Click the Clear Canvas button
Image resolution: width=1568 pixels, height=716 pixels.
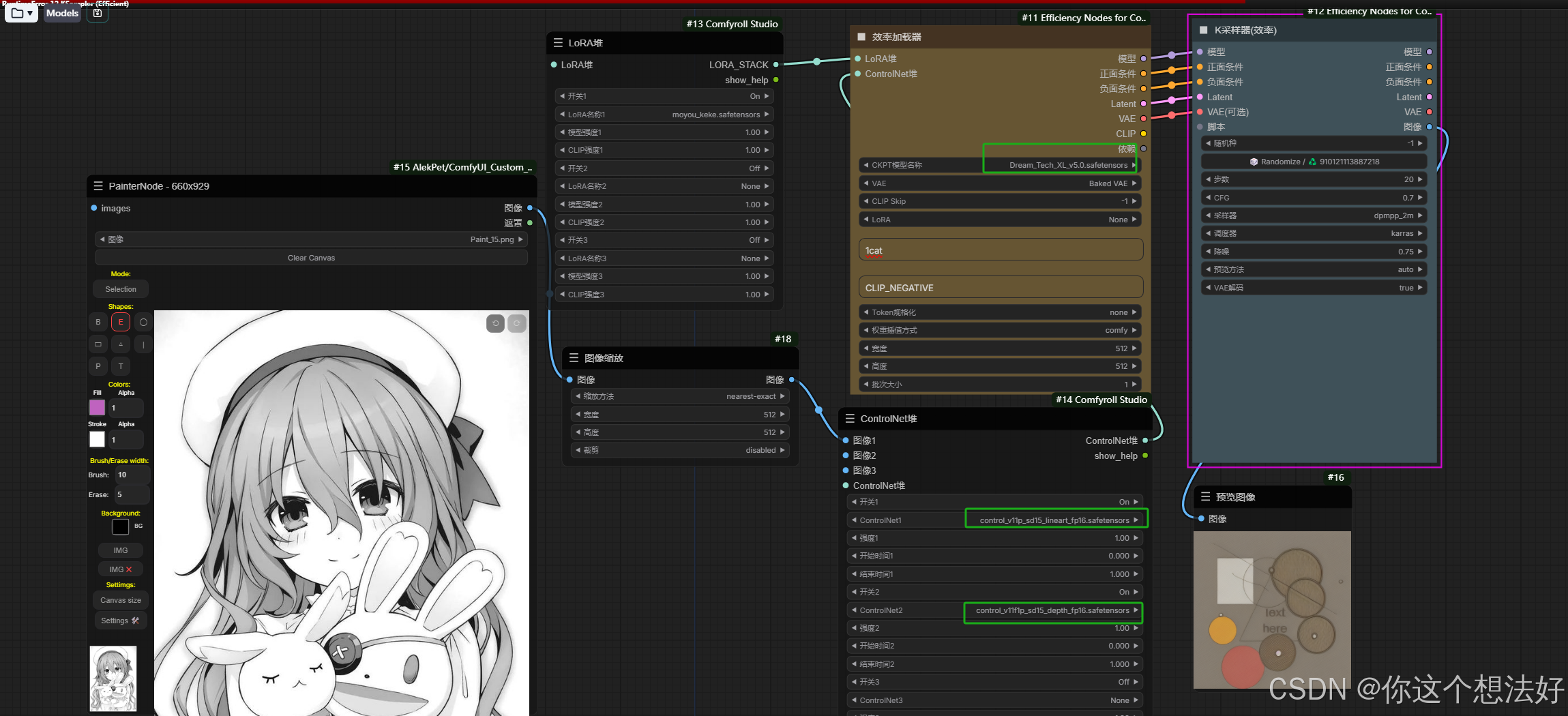(311, 258)
